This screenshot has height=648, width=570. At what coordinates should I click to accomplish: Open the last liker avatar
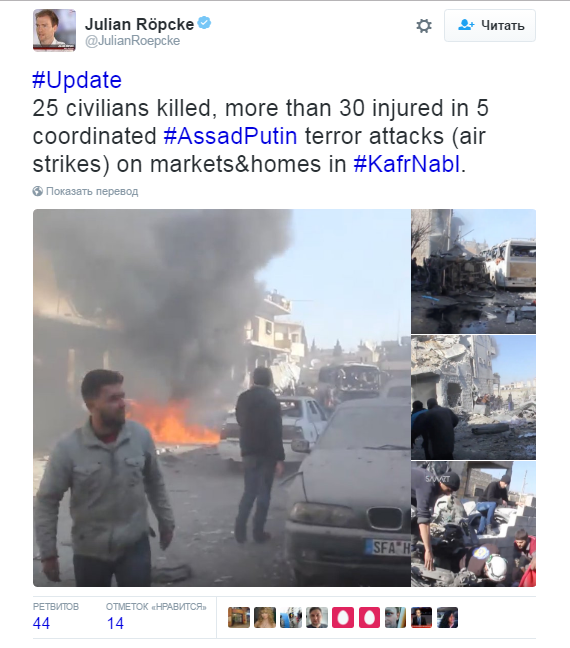coord(448,617)
